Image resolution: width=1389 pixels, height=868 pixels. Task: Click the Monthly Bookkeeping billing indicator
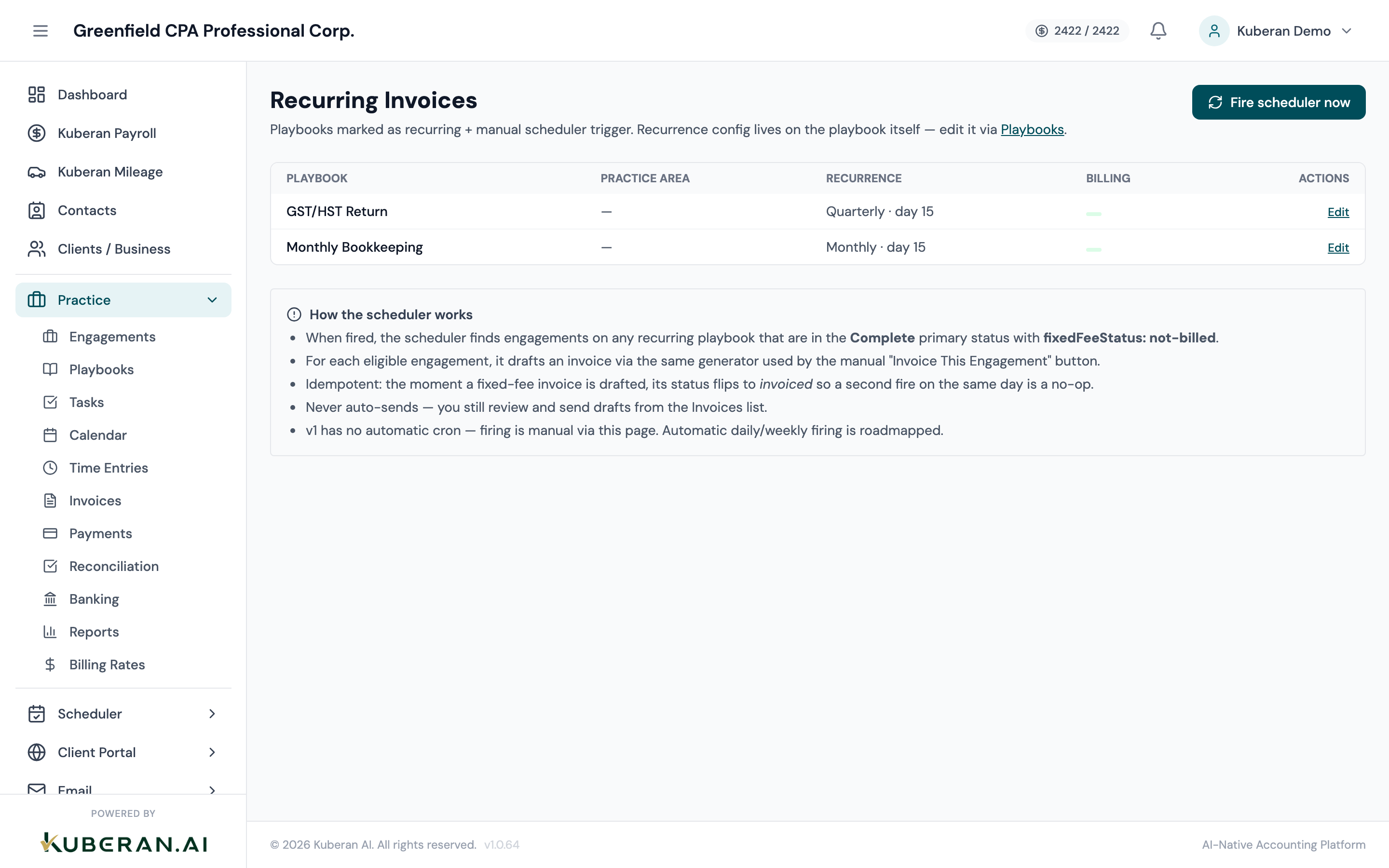click(1093, 249)
